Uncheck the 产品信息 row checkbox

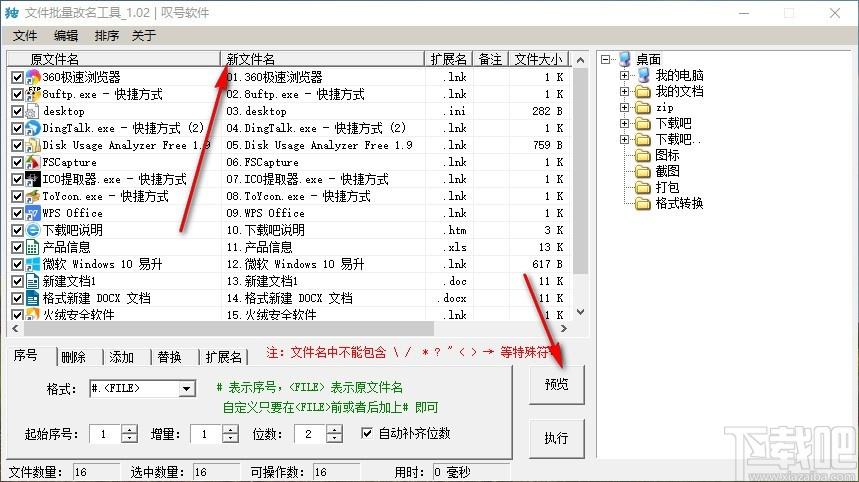[x=17, y=247]
